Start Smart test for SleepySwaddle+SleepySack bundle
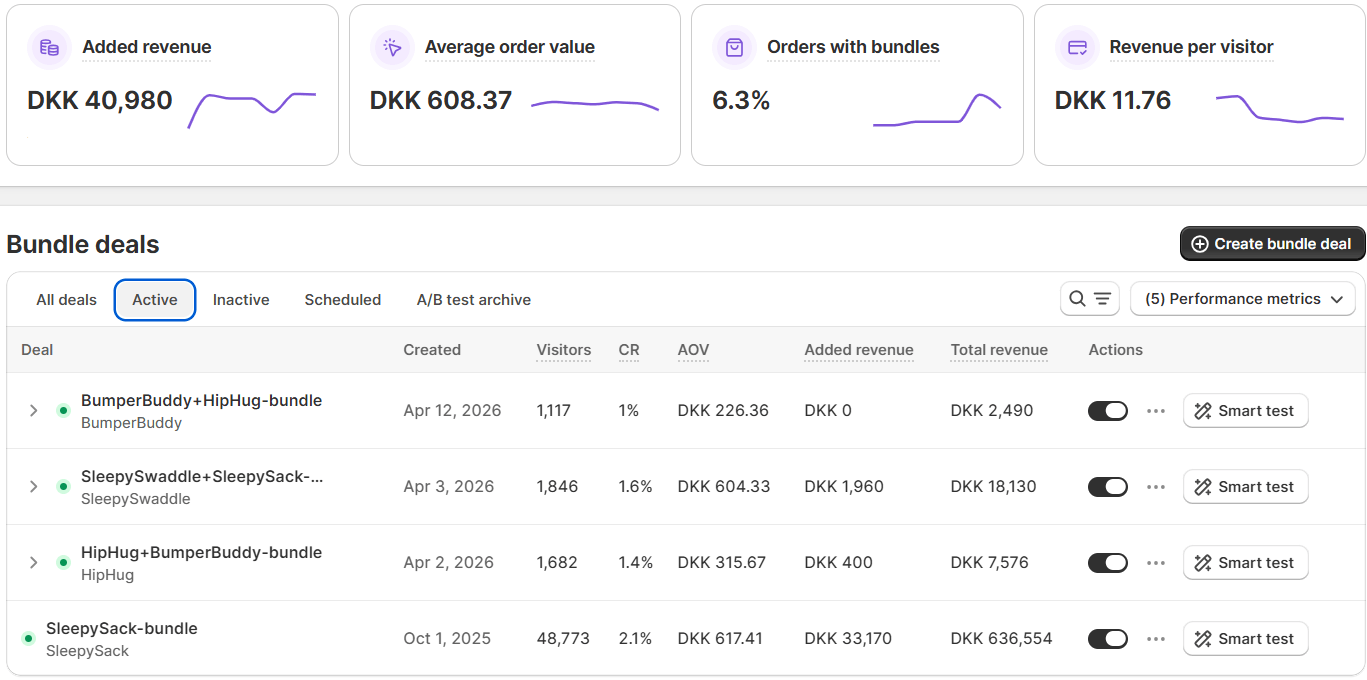The width and height of the screenshot is (1367, 680). [1245, 487]
